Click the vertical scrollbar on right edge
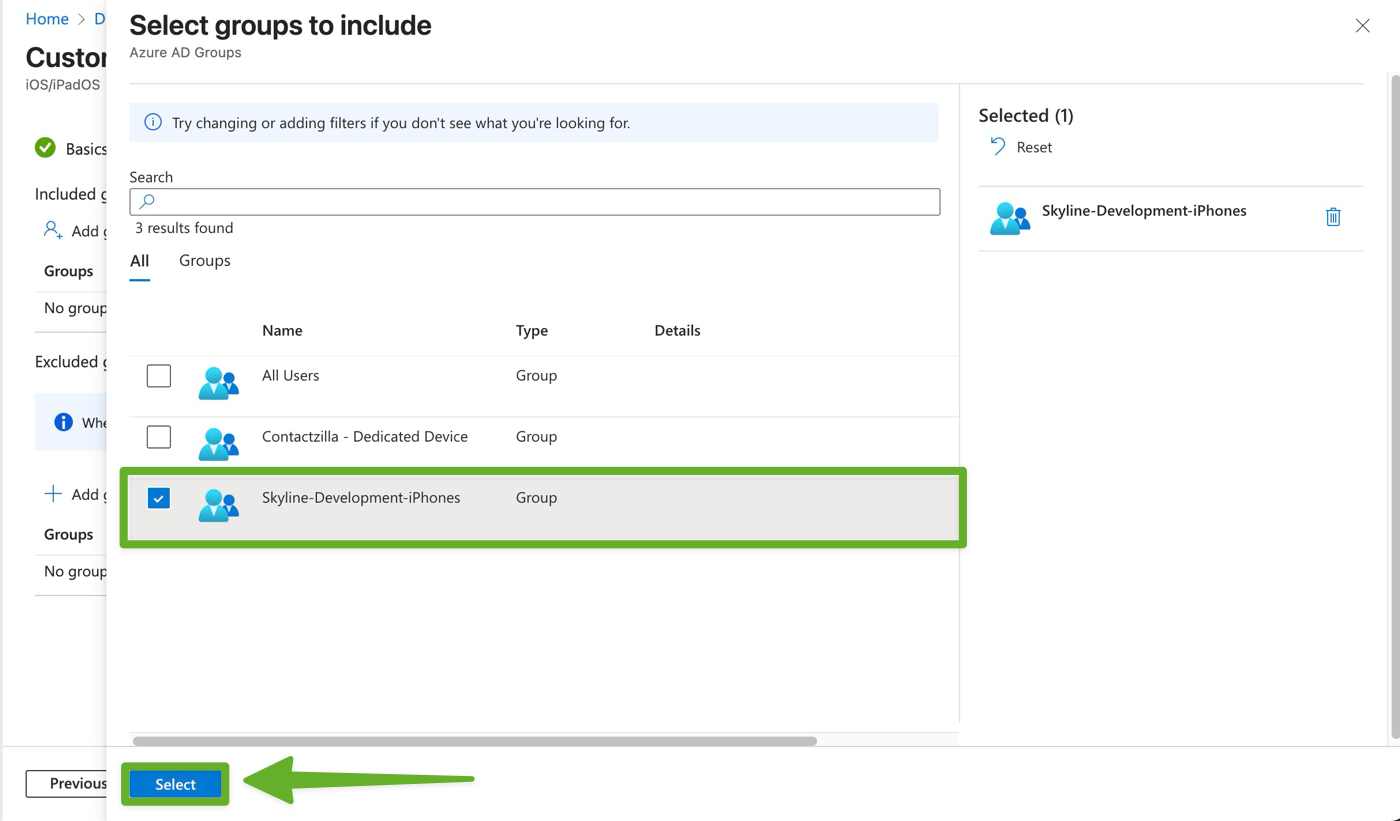 pyautogui.click(x=1395, y=405)
